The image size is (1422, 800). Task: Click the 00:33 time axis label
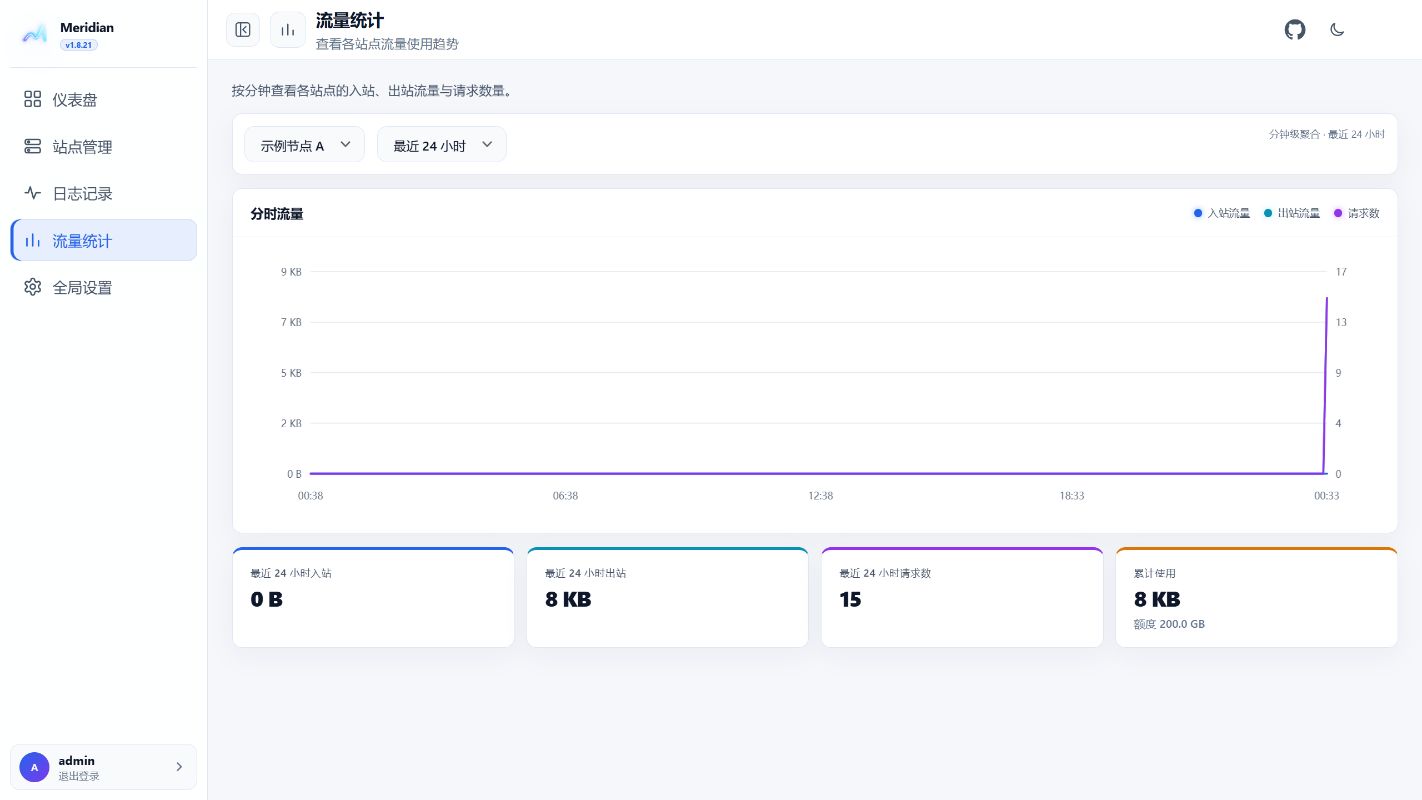[1327, 496]
